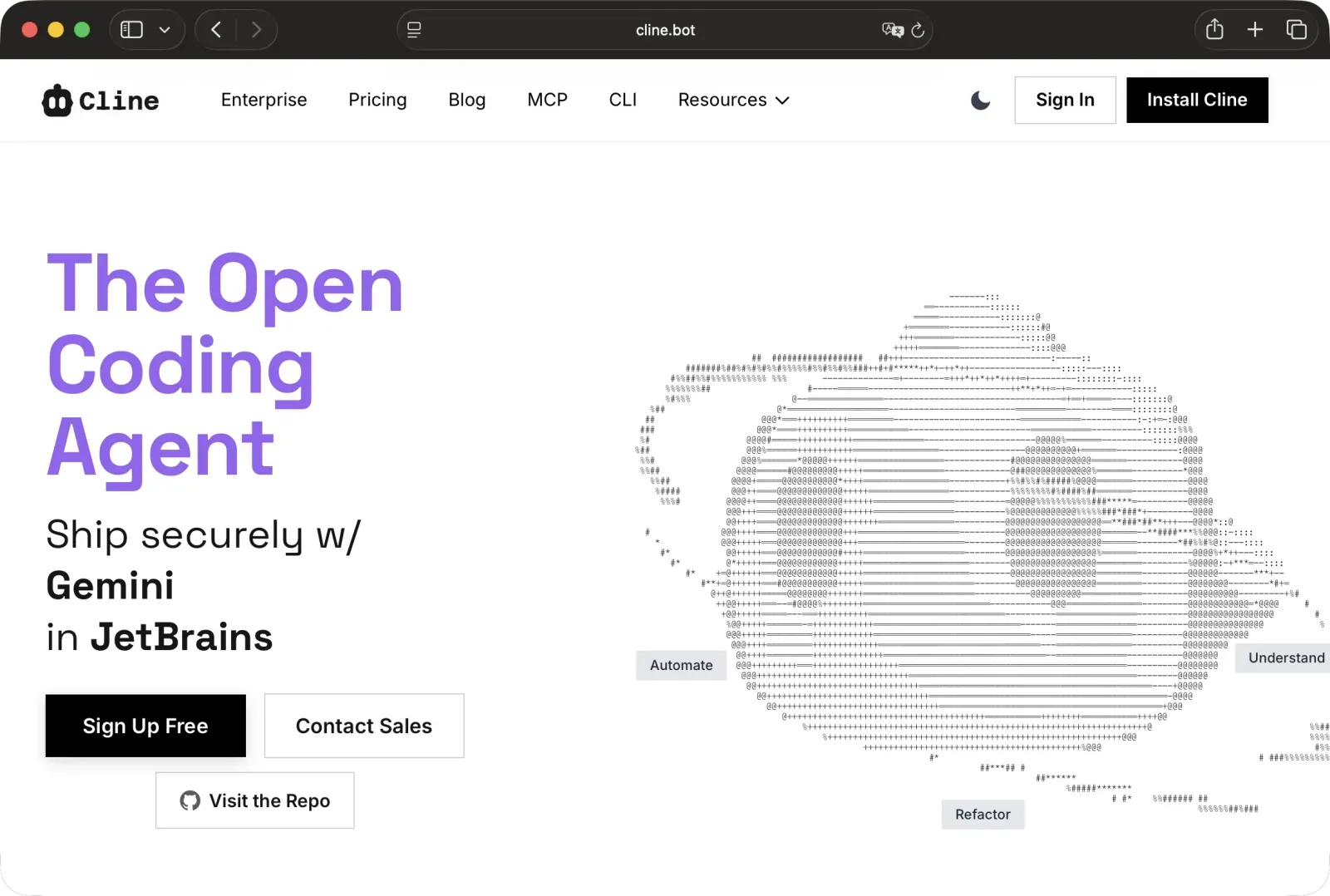Image resolution: width=1330 pixels, height=896 pixels.
Task: Go back with the browser back arrow
Action: pos(216,30)
